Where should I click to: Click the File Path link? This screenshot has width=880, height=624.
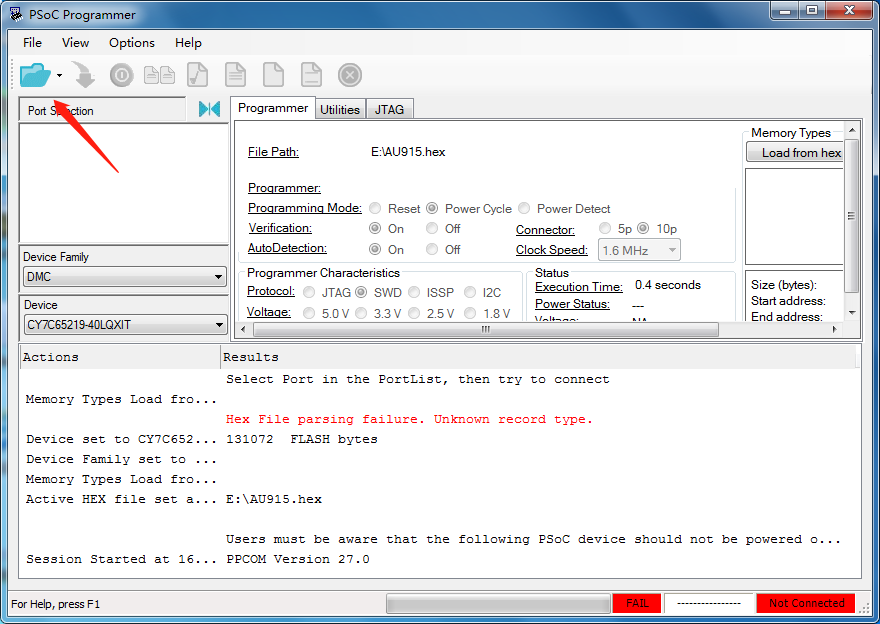(273, 152)
